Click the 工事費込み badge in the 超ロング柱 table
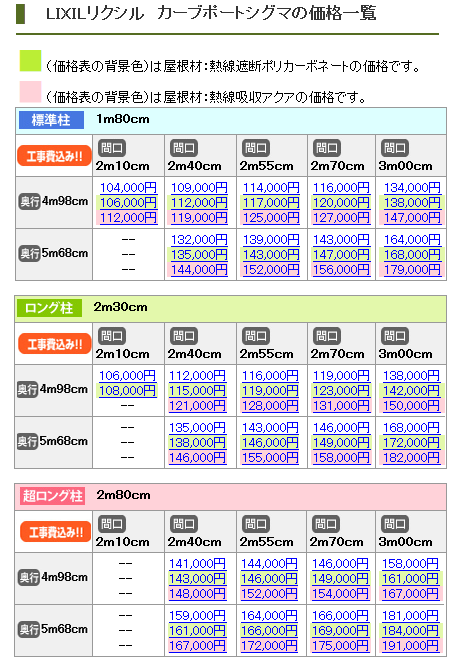 tap(55, 531)
